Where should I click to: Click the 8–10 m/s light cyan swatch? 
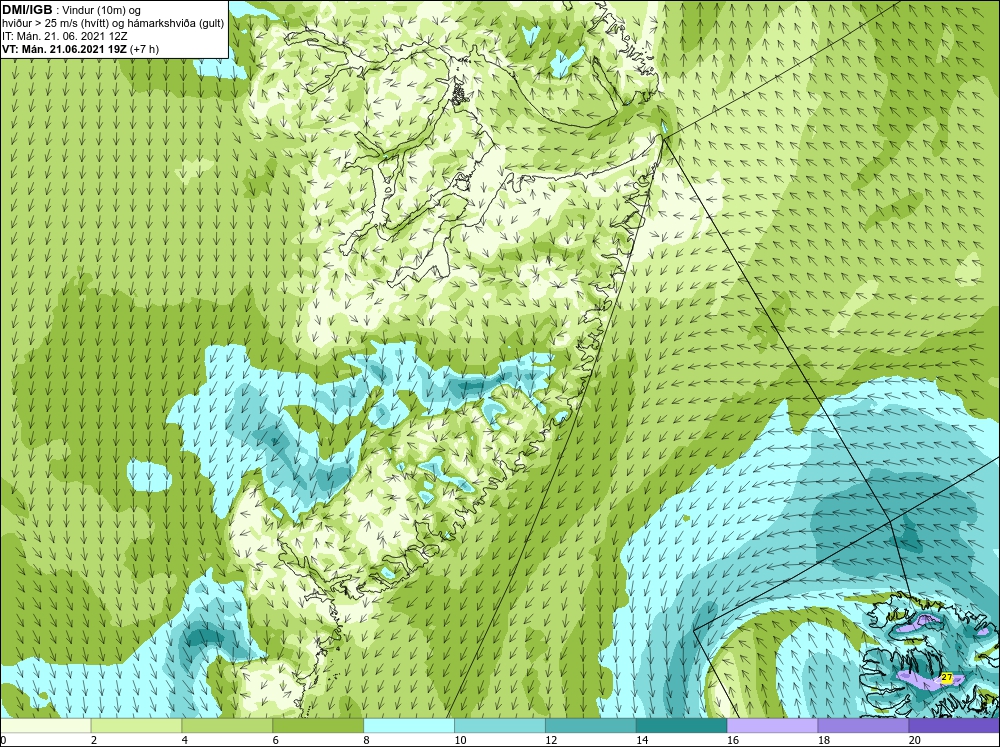409,725
